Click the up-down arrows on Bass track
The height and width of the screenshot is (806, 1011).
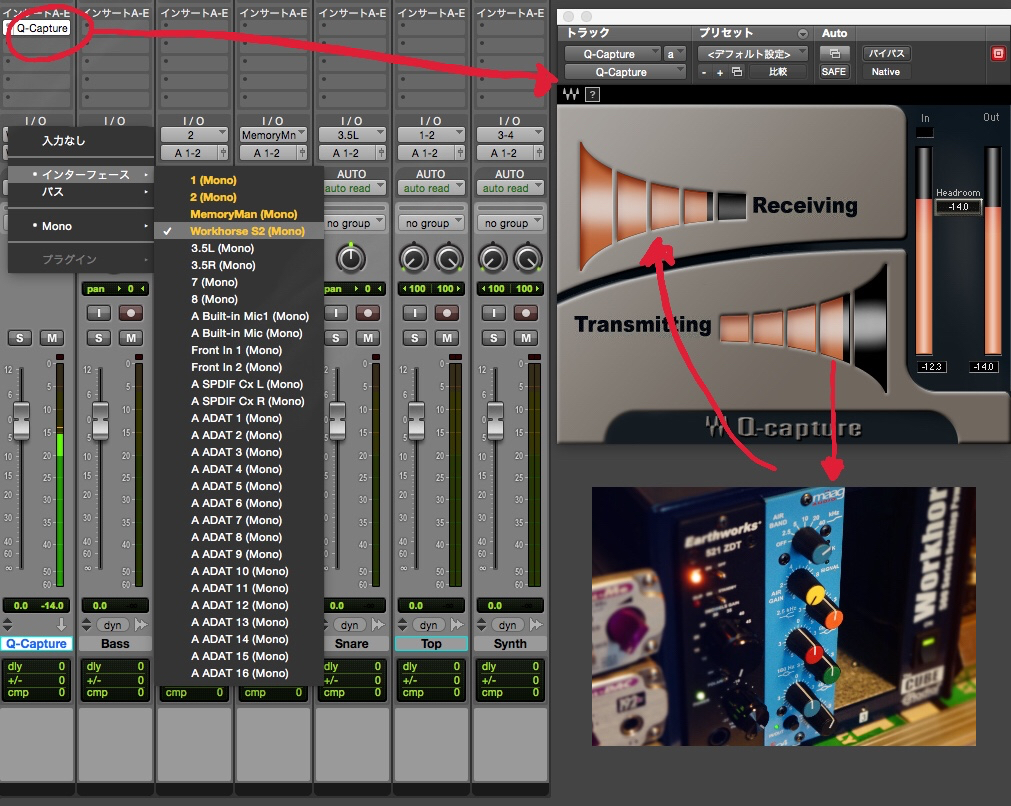click(x=86, y=624)
